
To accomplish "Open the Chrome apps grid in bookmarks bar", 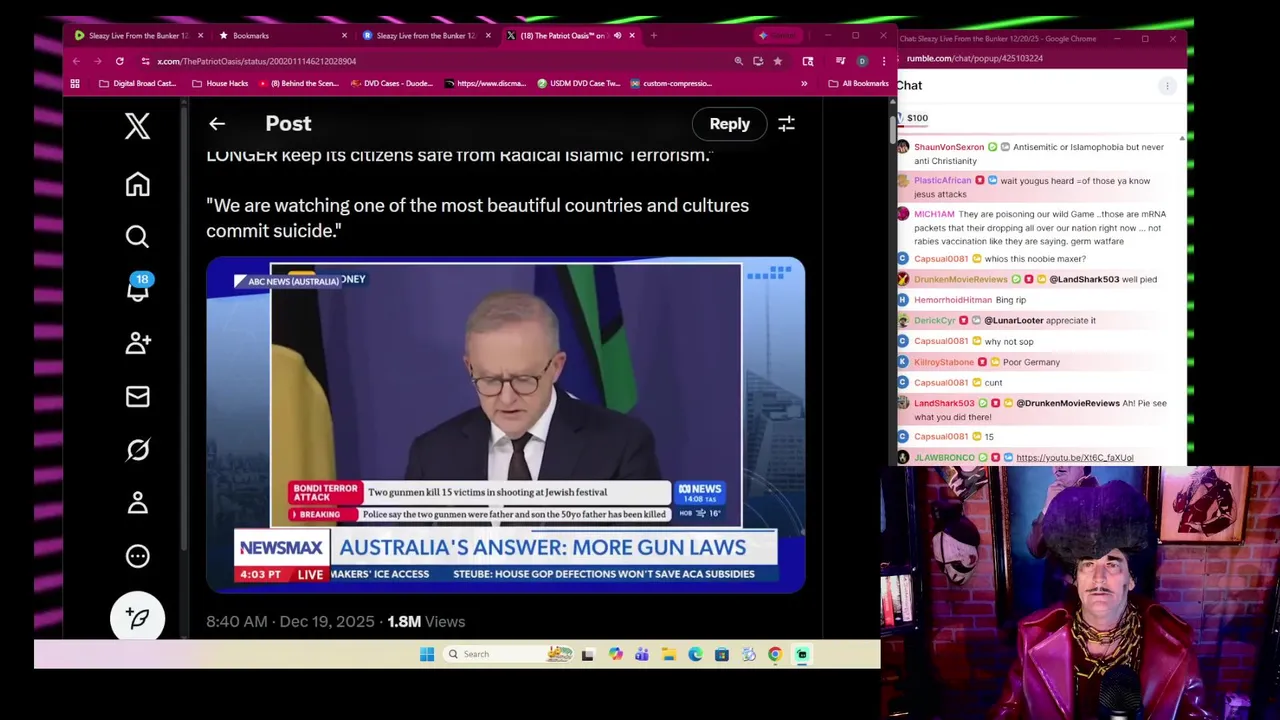I will (75, 84).
